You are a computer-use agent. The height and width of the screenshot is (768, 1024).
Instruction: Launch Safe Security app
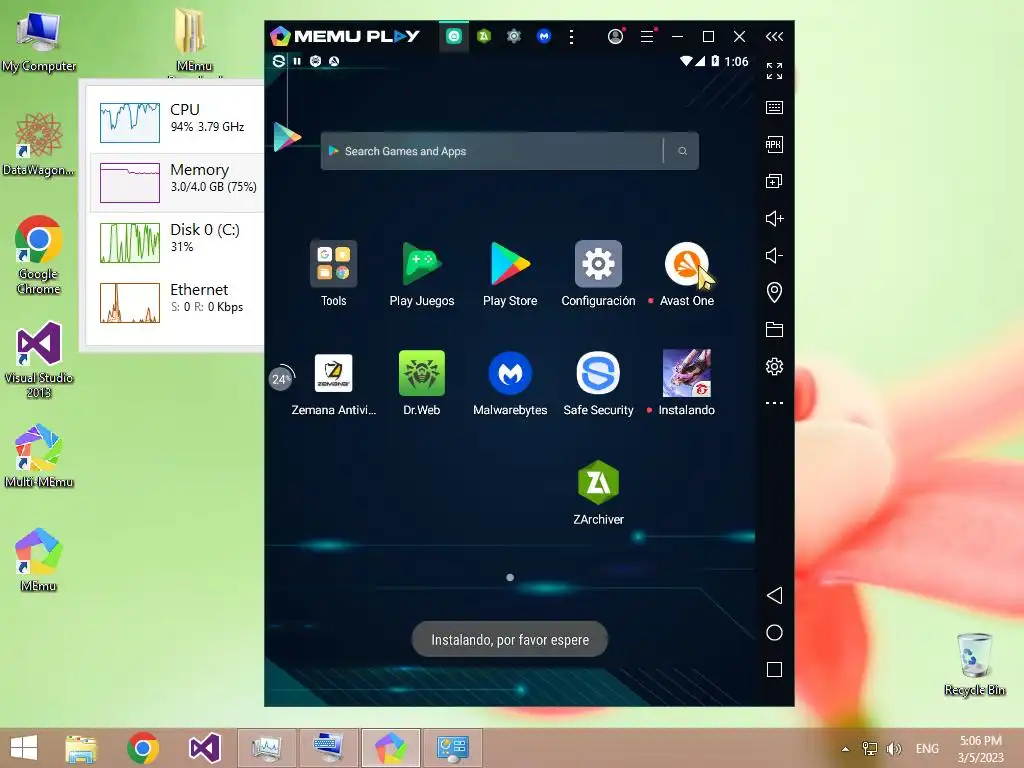(598, 374)
